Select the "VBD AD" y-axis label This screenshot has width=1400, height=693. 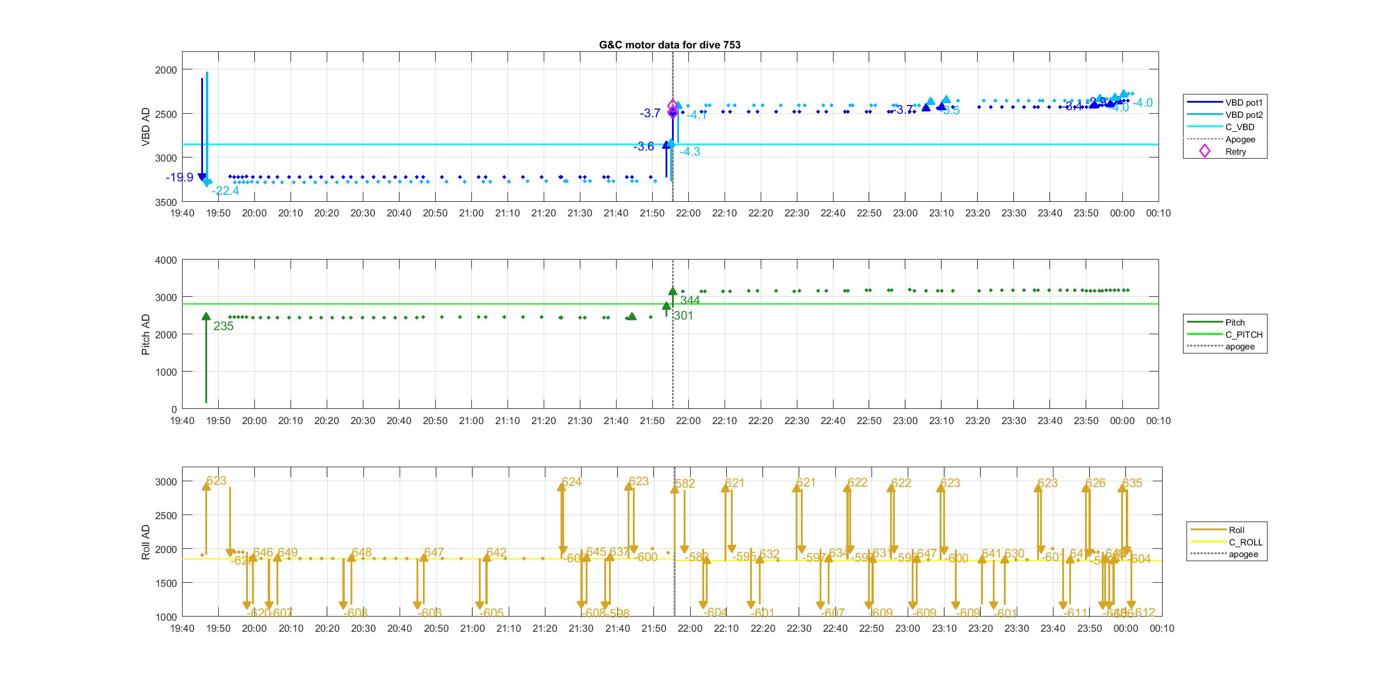(x=146, y=127)
